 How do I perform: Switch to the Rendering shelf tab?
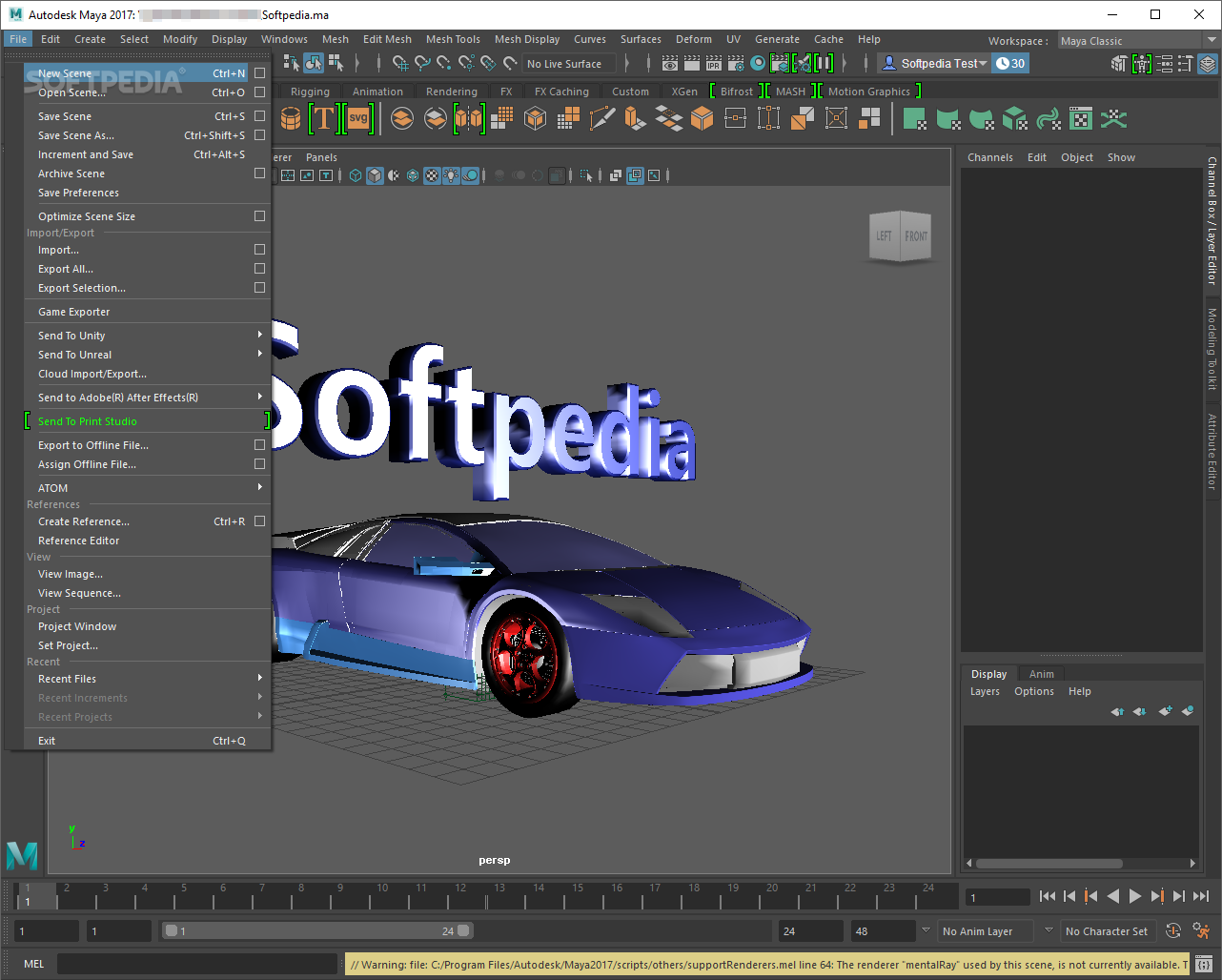pos(451,92)
